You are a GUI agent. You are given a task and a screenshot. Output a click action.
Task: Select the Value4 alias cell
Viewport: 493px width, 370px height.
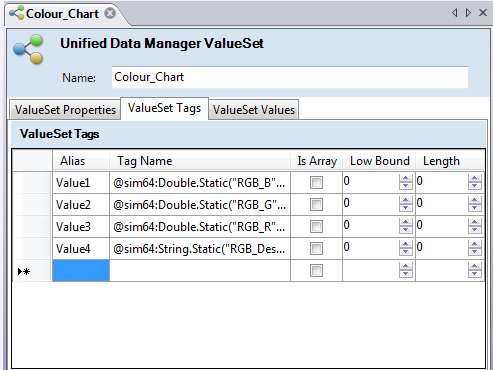click(81, 248)
